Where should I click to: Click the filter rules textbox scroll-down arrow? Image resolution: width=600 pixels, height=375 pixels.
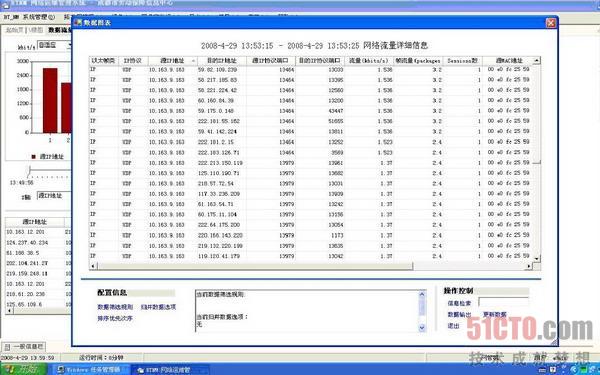[x=422, y=327]
